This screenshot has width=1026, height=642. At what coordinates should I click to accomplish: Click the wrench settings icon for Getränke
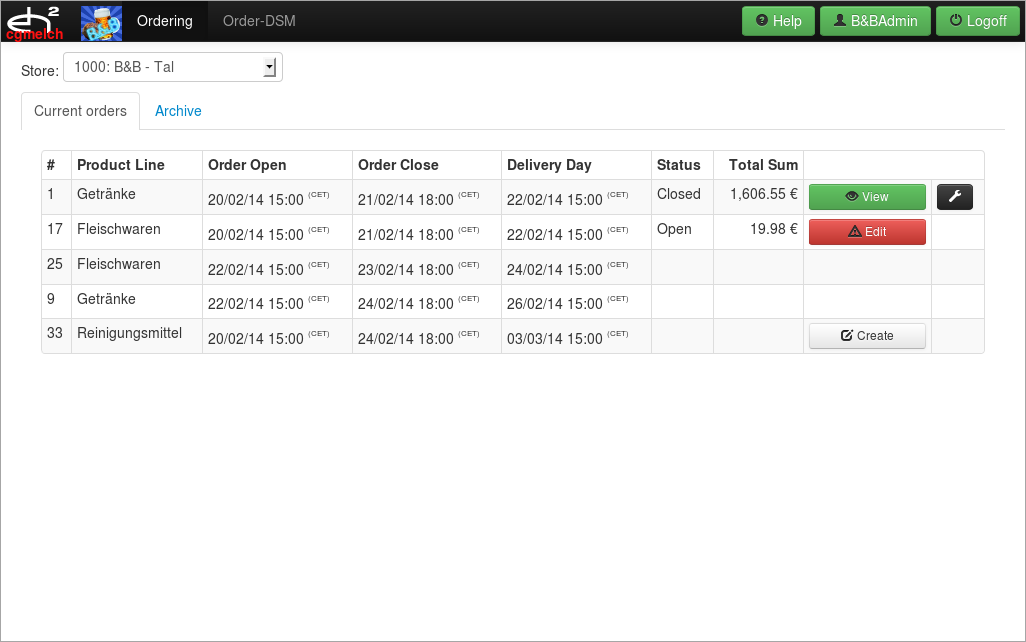[x=954, y=197]
